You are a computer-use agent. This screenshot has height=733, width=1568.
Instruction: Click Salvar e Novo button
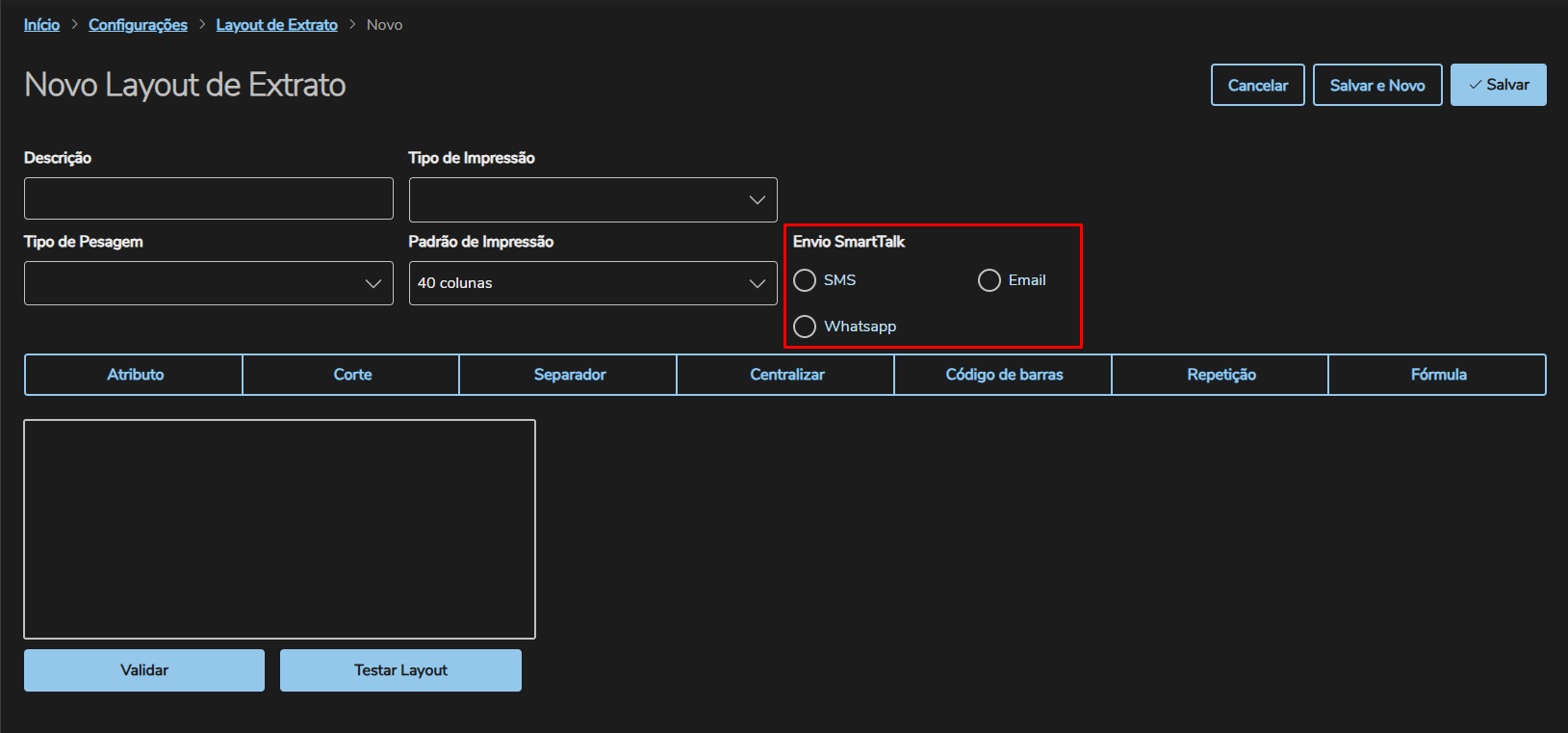coord(1377,85)
